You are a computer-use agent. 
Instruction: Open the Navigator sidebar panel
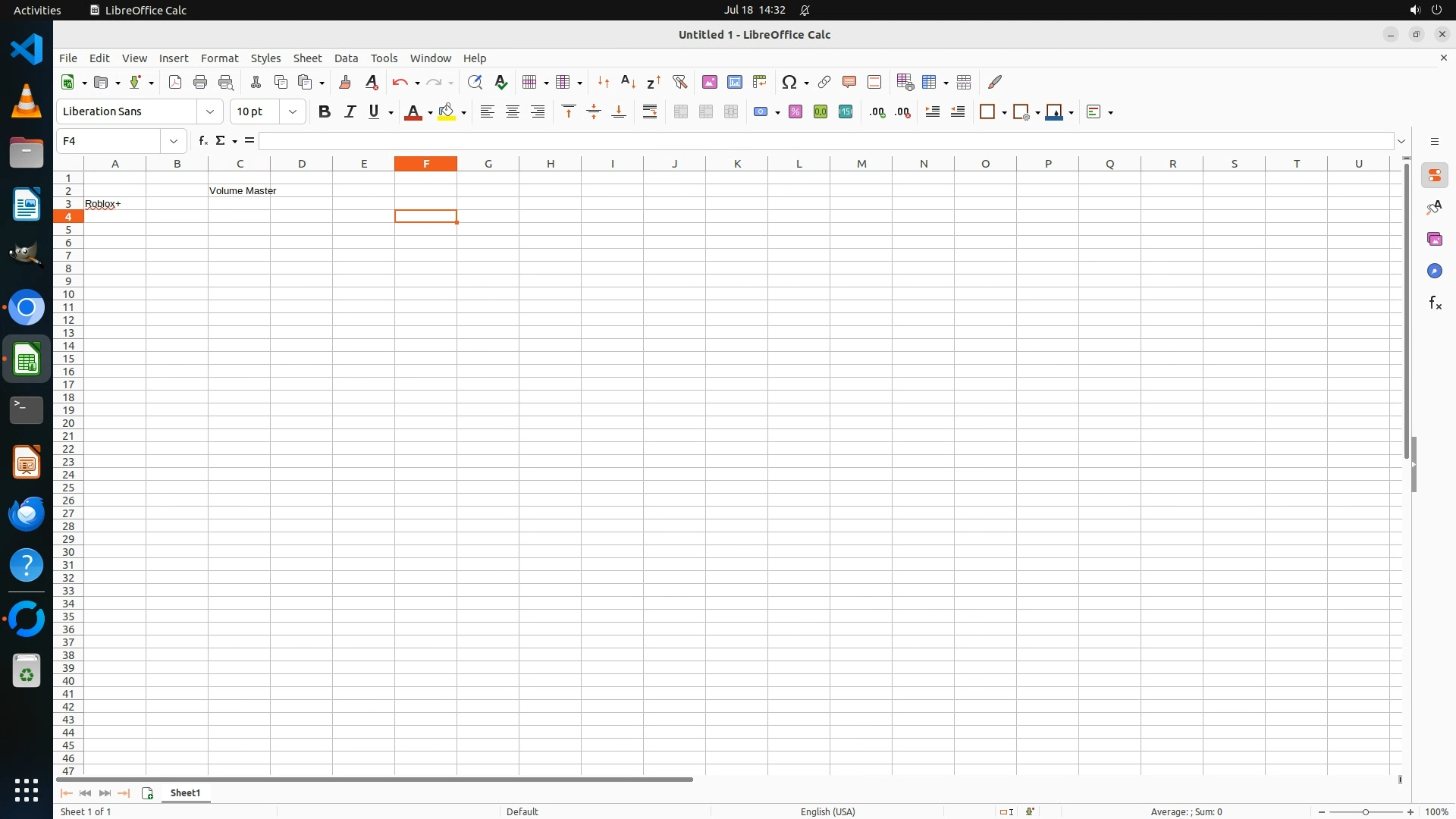[x=1435, y=271]
